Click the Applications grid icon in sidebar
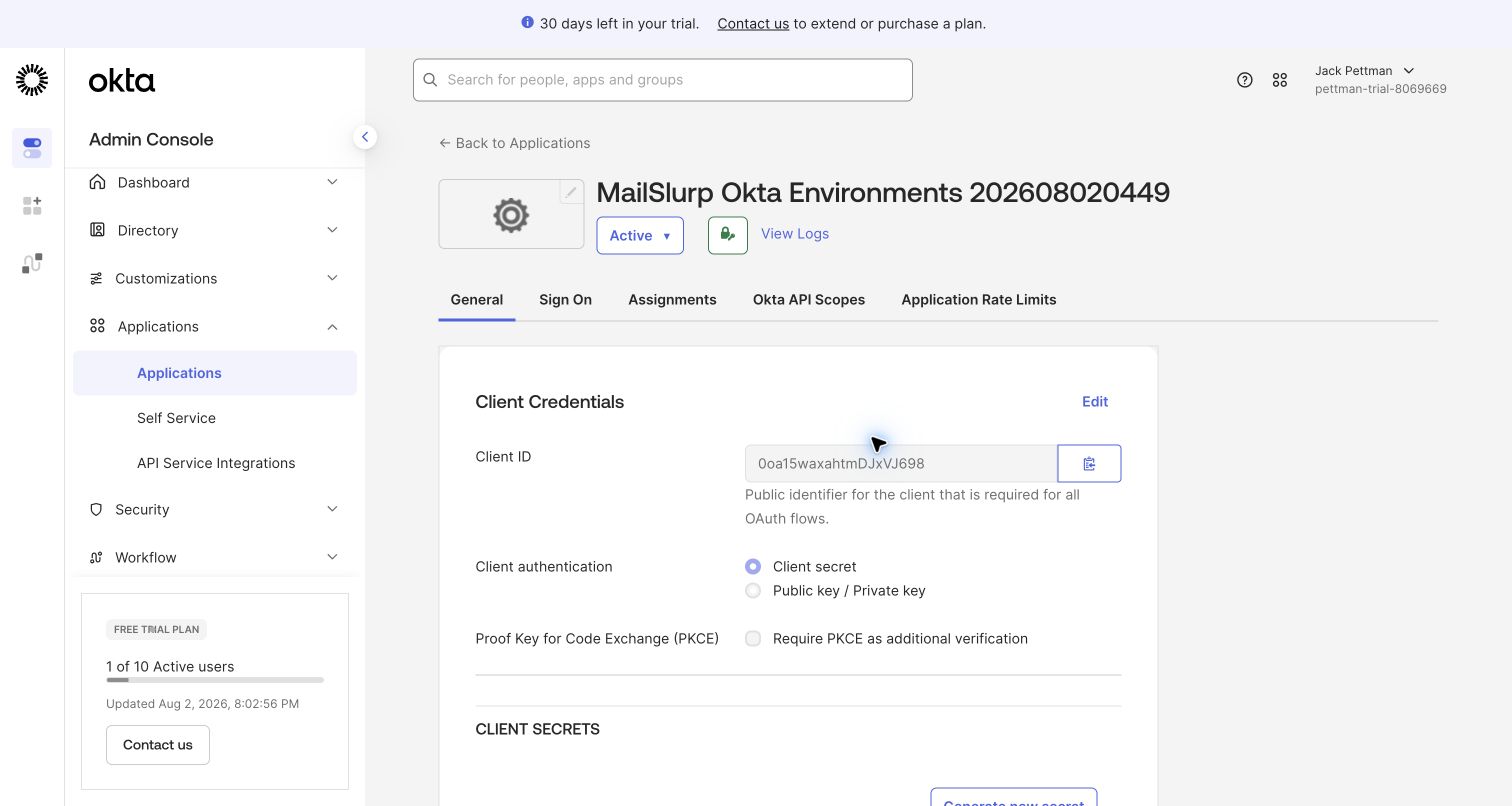 pos(97,326)
